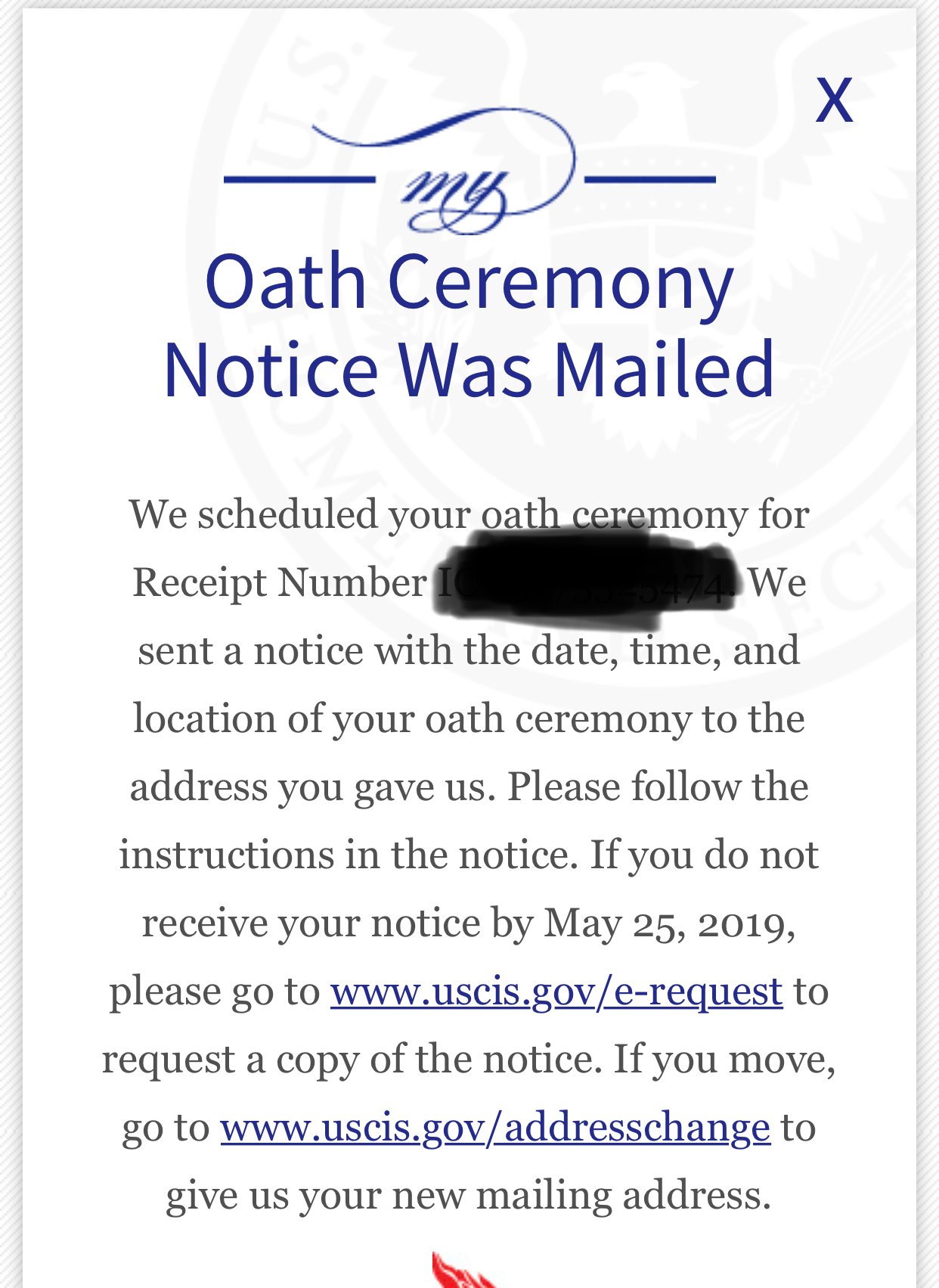The image size is (939, 1288).
Task: Click the striped gray border outside popup
Action: 11,643
